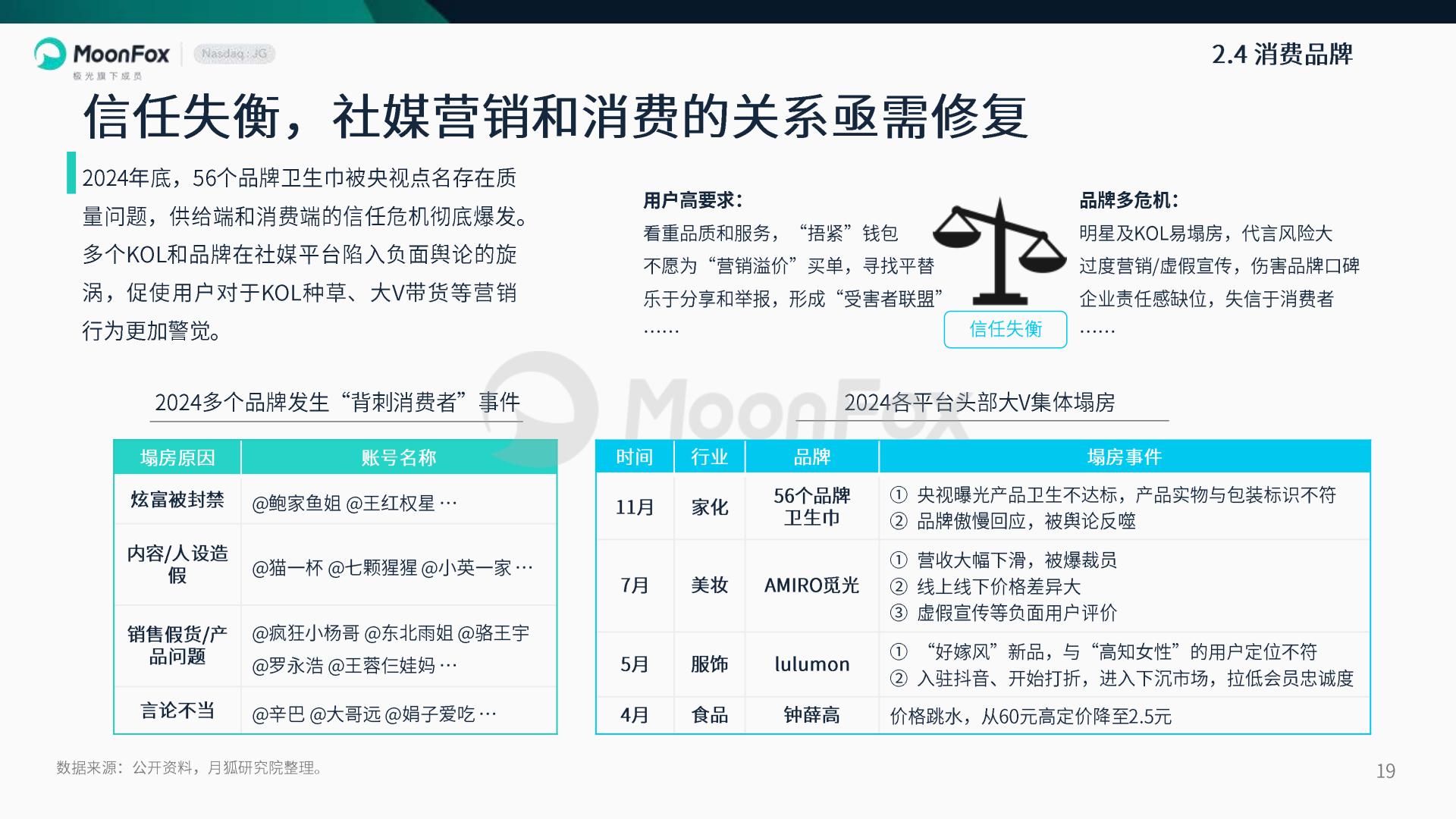The height and width of the screenshot is (819, 1456).
Task: Select the 56个品牌卫生巾 brand cell
Action: click(812, 507)
